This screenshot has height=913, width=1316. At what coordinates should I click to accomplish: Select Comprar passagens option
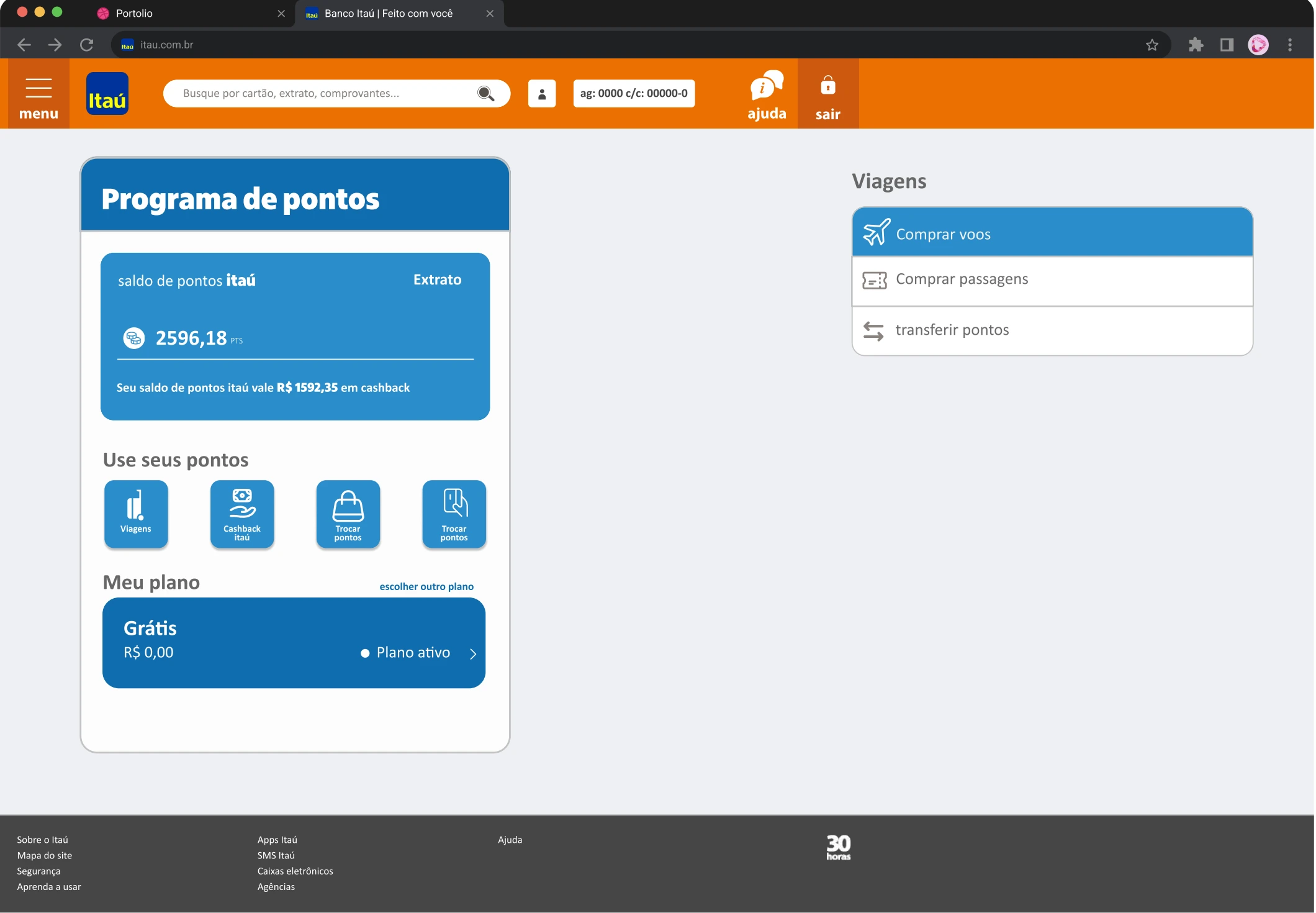pos(1053,281)
